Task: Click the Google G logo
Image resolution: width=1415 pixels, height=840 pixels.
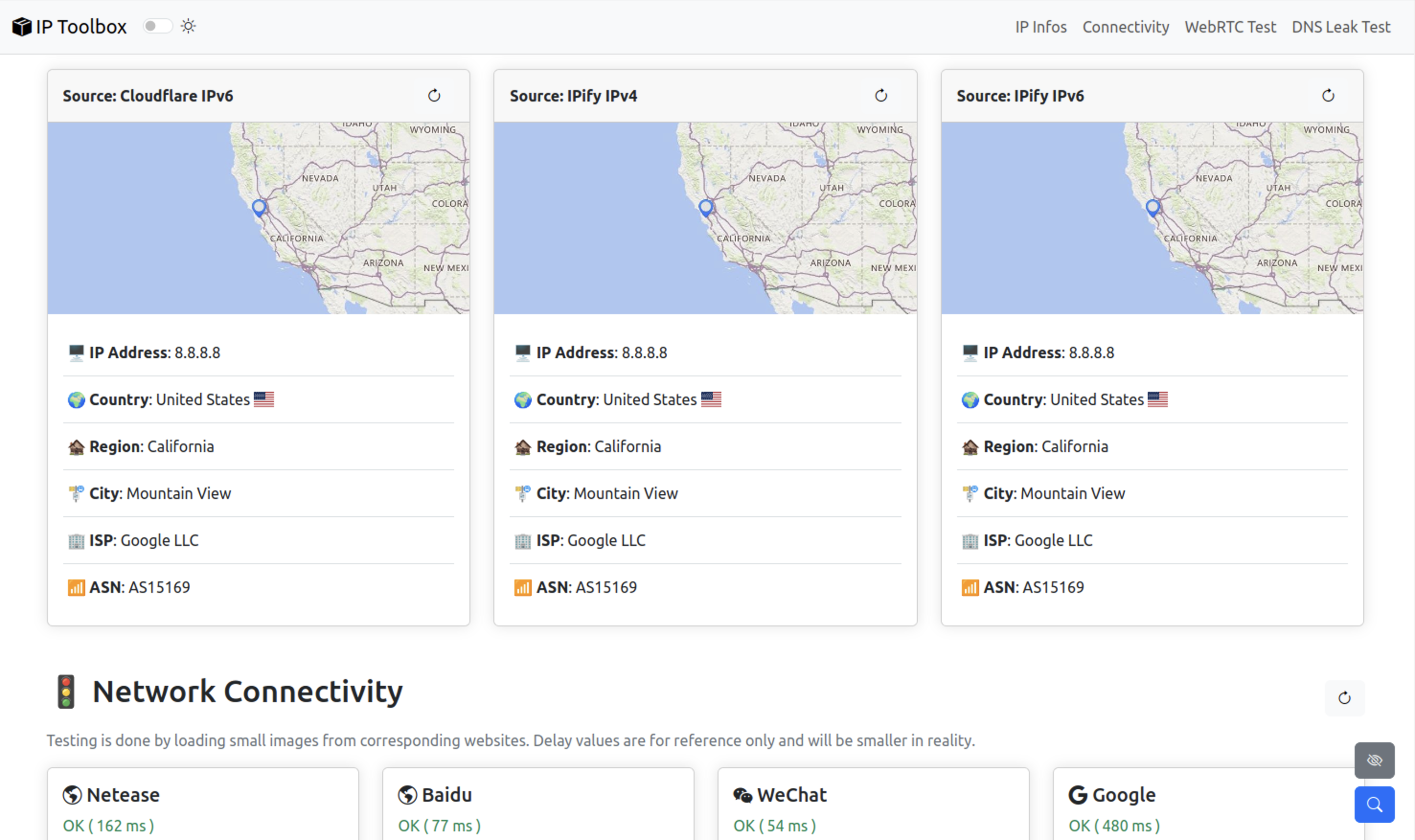Action: point(1078,795)
